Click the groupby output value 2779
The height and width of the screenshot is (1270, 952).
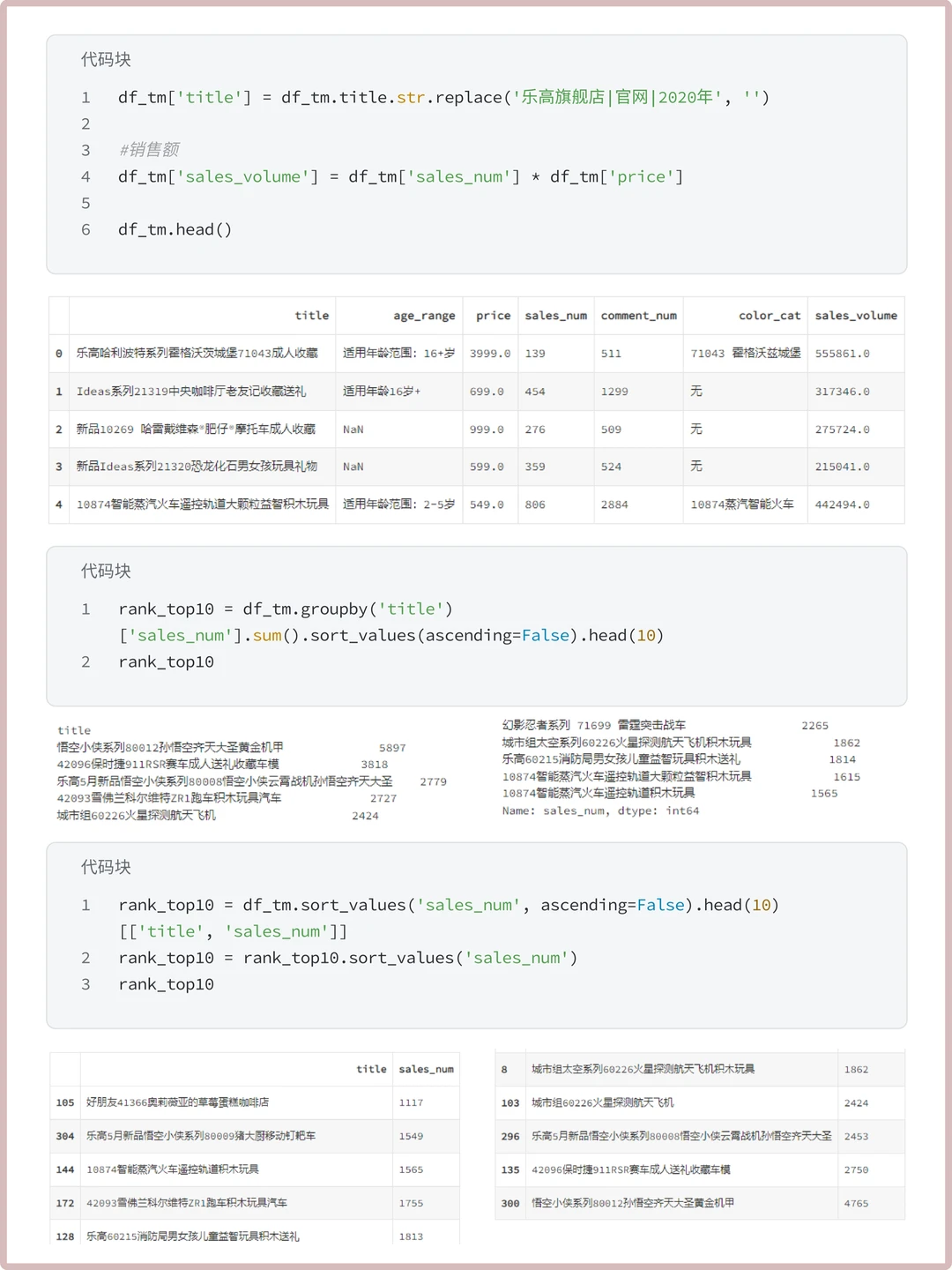(433, 781)
